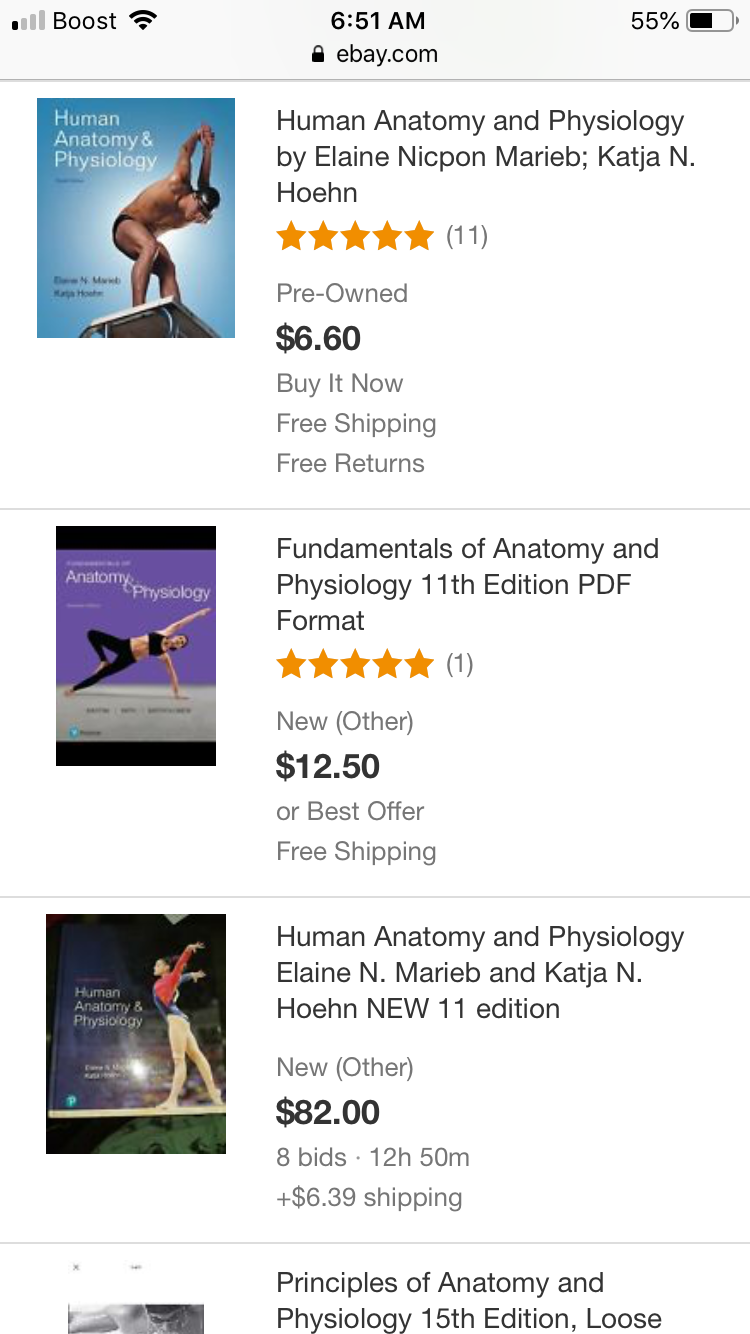750x1334 pixels.
Task: Open the swimmer cover Human Anatomy thumbnail
Action: coord(136,217)
